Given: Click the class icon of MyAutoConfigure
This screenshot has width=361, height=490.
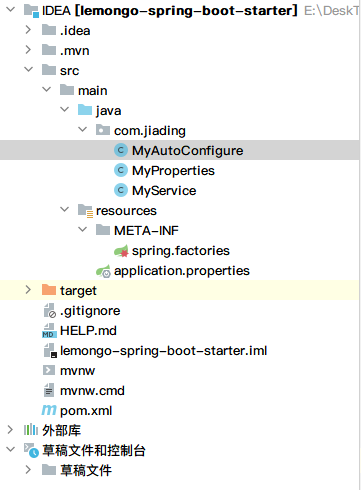Looking at the screenshot, I should (121, 150).
